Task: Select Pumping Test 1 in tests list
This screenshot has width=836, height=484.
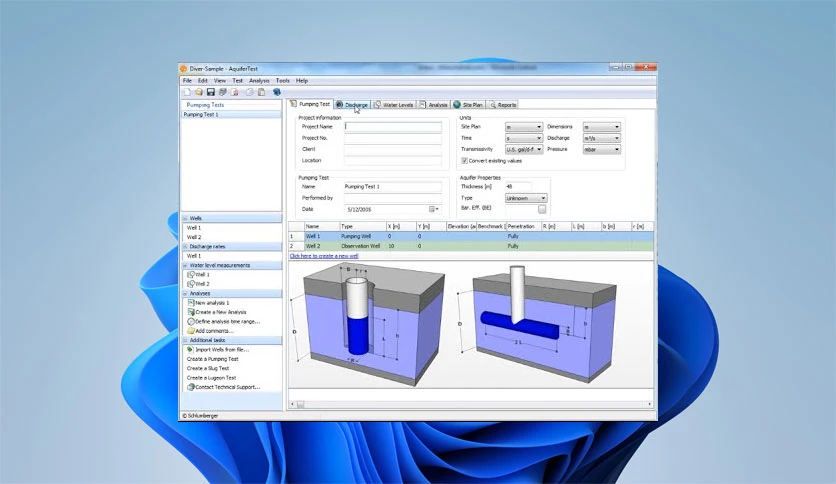Action: (x=231, y=115)
